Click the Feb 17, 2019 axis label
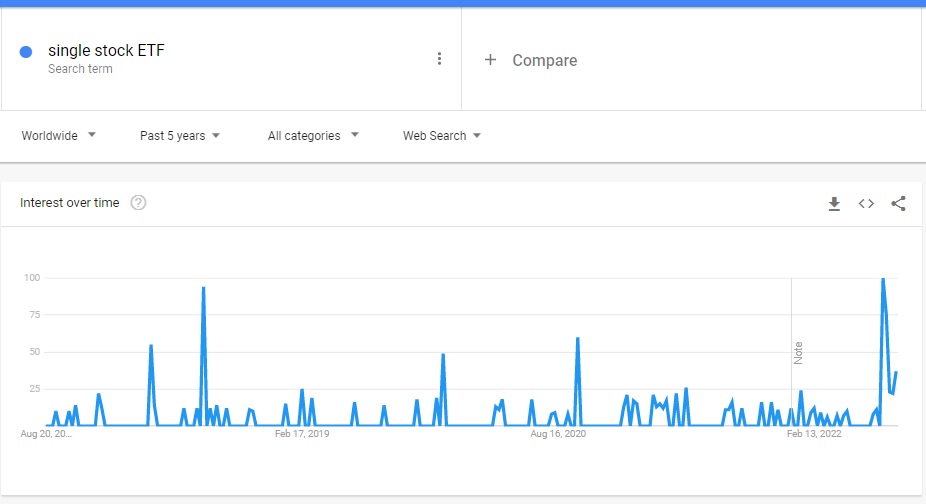Screen dimensions: 926x504 click(302, 434)
